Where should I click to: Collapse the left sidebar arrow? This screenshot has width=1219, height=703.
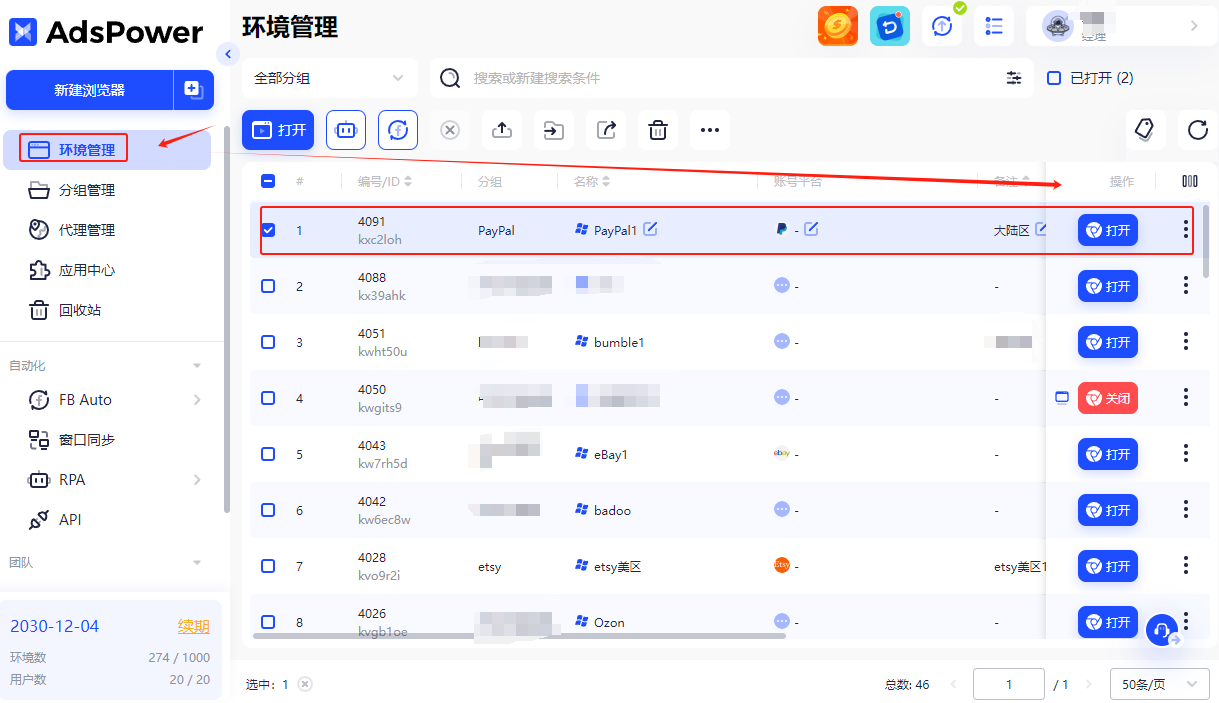coord(228,54)
